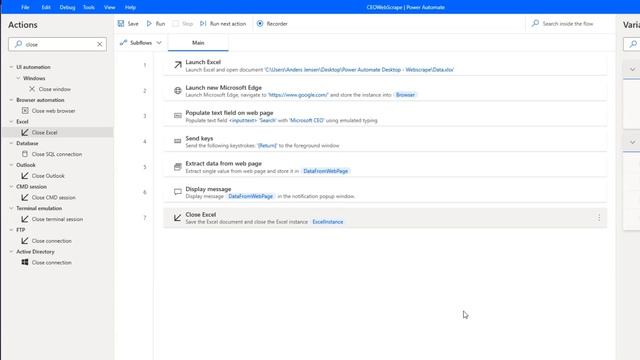Viewport: 640px width, 360px height.
Task: Clear the actions search with X
Action: click(100, 44)
